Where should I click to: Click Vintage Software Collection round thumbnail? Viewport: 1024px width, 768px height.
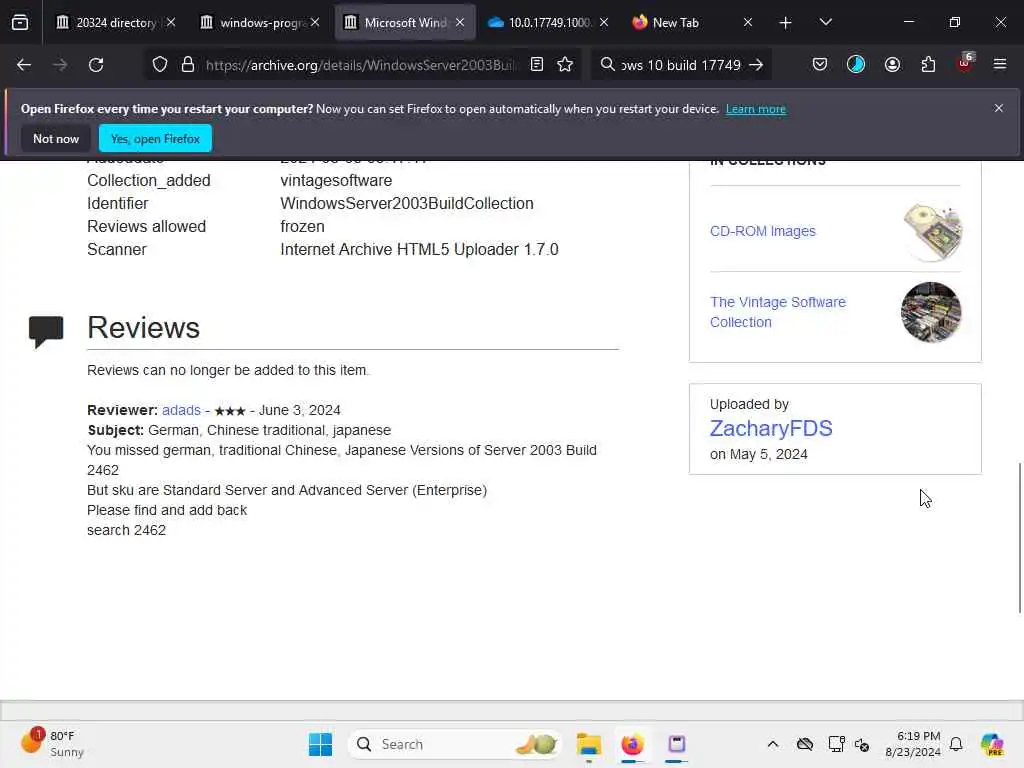(931, 312)
